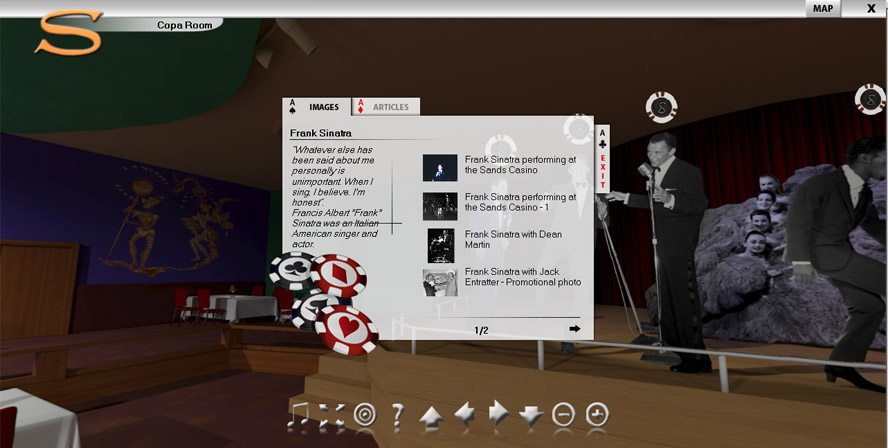888x448 pixels.
Task: Move backward with the down arrow
Action: [x=531, y=416]
